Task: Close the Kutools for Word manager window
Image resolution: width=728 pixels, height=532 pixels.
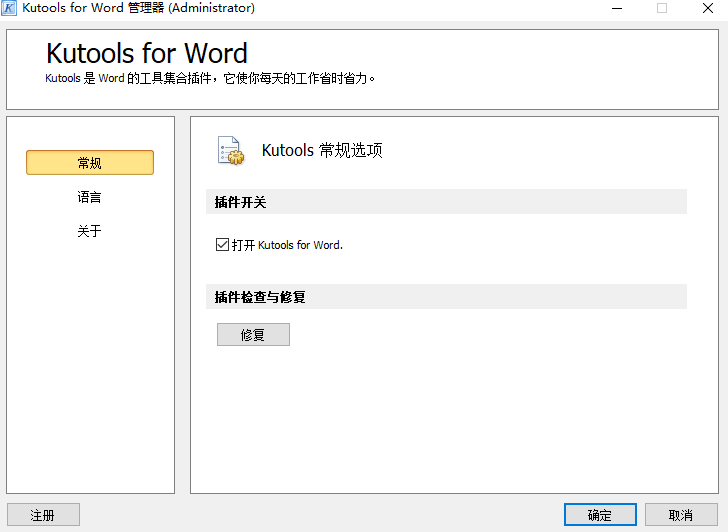Action: point(707,8)
